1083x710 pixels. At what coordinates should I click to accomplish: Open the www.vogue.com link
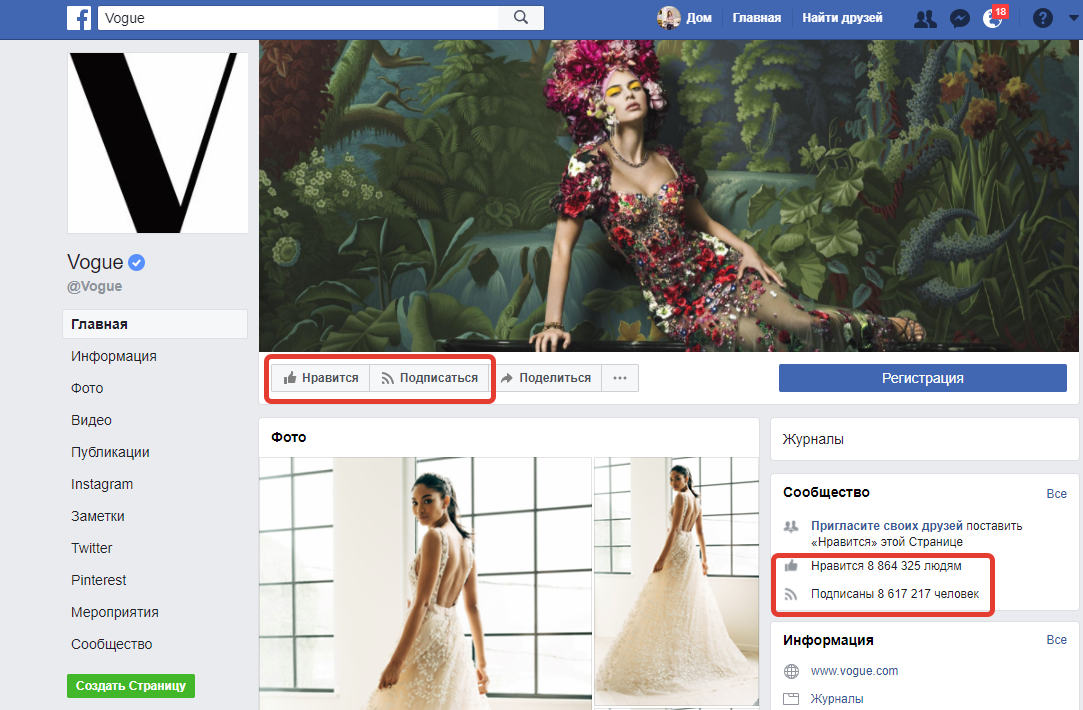(854, 671)
